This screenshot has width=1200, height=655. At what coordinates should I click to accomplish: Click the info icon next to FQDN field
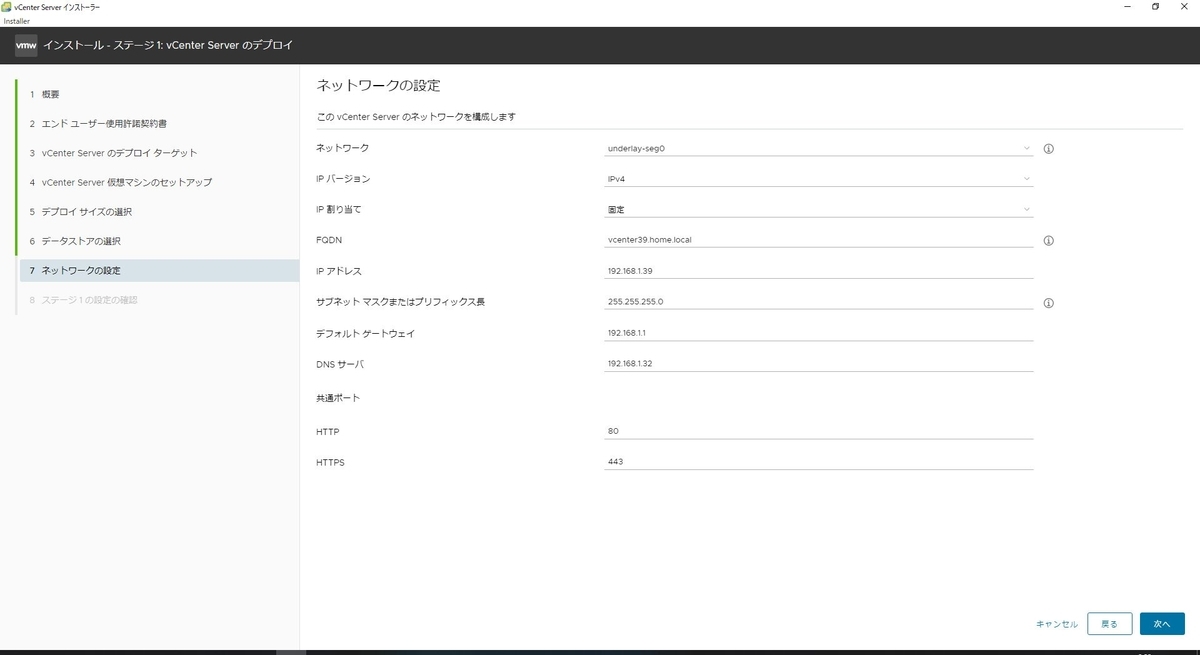pyautogui.click(x=1049, y=241)
